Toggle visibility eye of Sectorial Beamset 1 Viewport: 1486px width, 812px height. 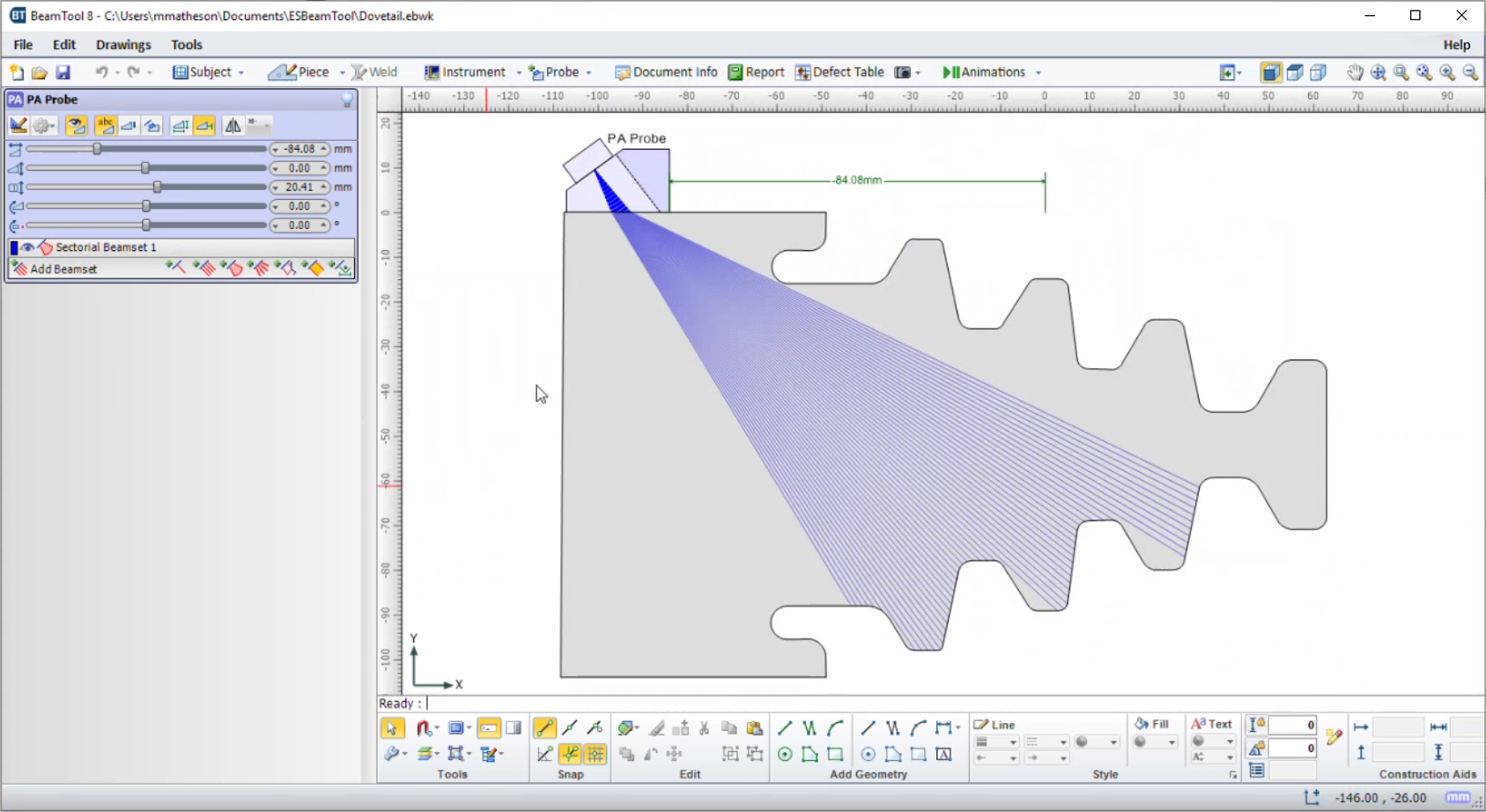click(28, 247)
